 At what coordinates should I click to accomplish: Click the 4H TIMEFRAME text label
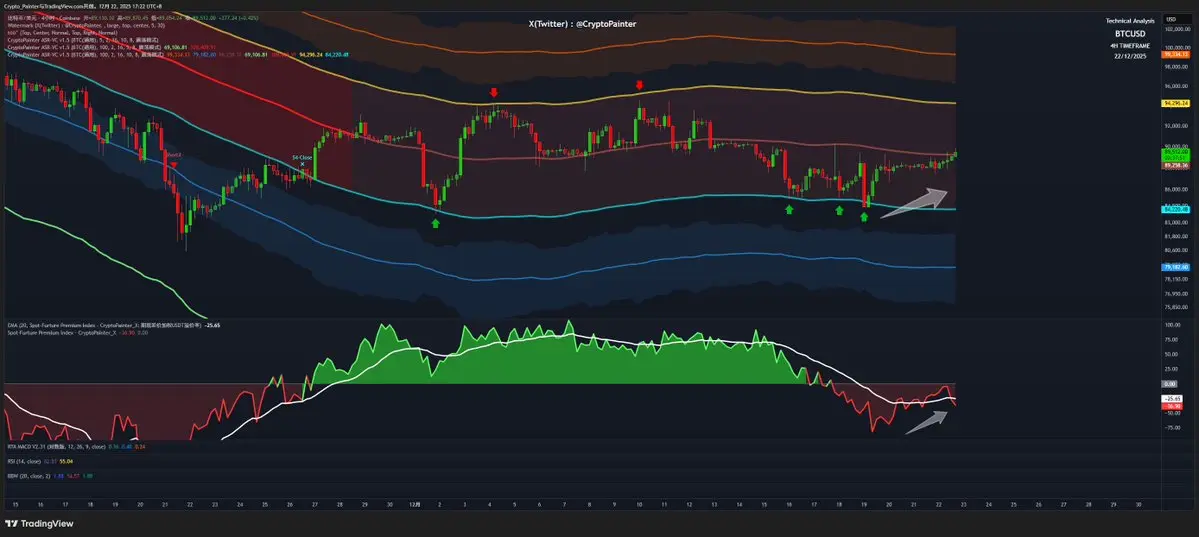tap(1129, 46)
